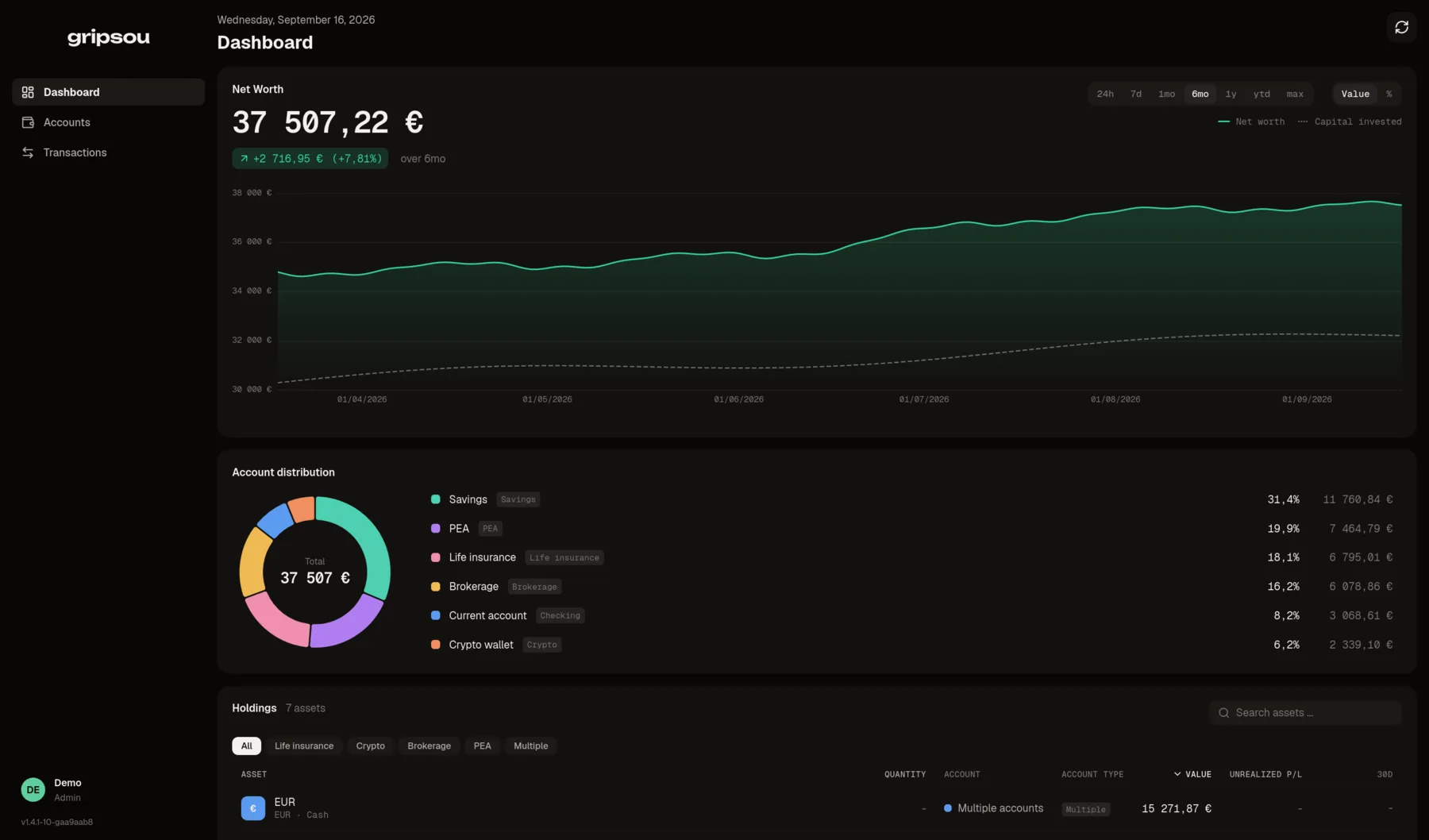Select the max time range
This screenshot has height=840, width=1429.
point(1295,94)
